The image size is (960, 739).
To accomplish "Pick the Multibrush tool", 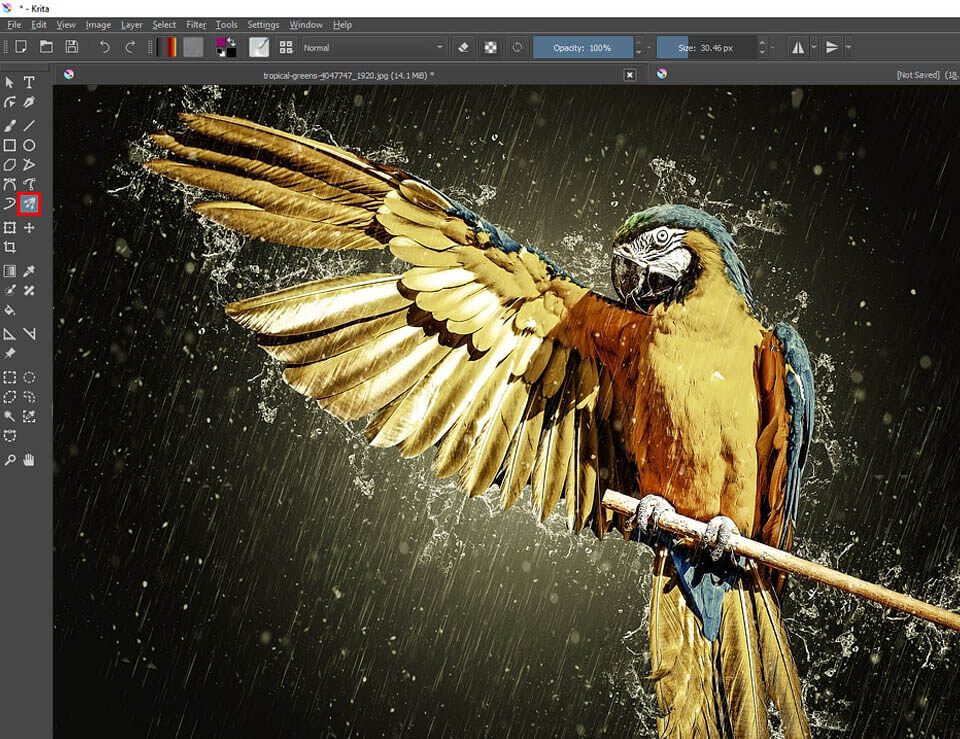I will tap(30, 204).
